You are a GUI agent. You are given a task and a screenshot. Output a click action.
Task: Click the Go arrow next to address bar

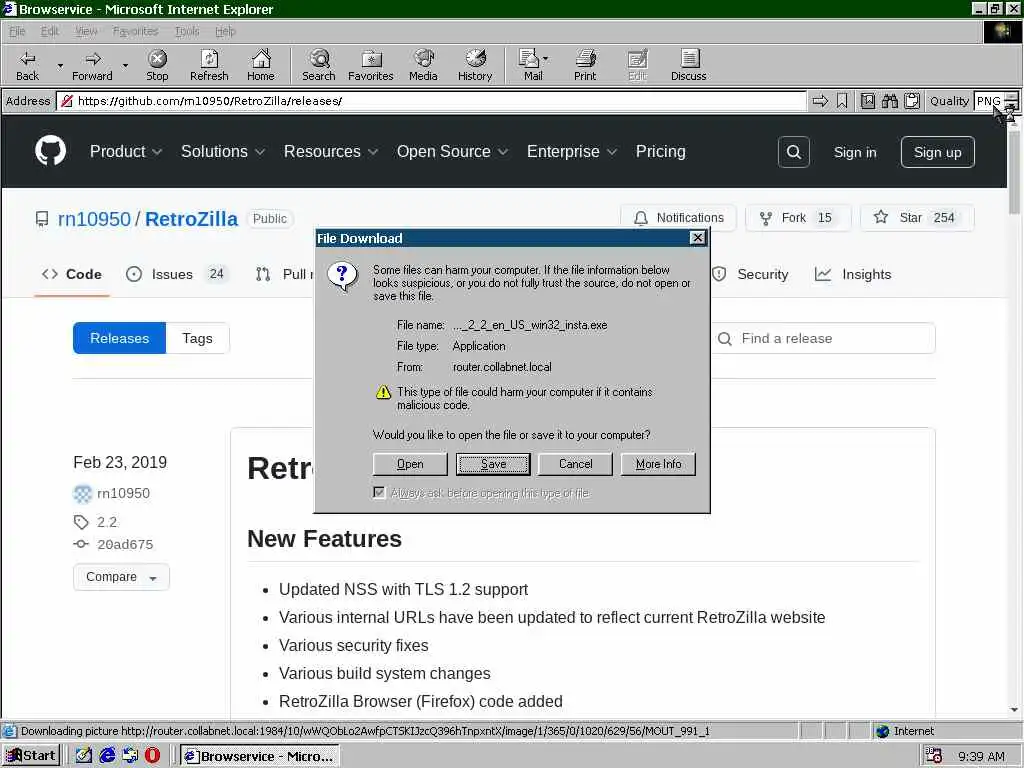(820, 101)
